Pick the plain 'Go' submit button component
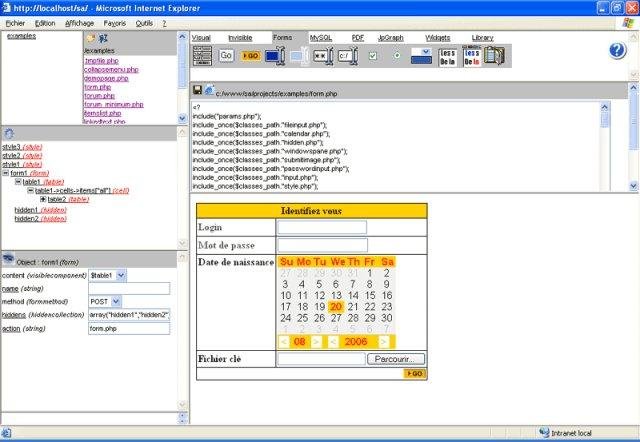 coord(226,56)
